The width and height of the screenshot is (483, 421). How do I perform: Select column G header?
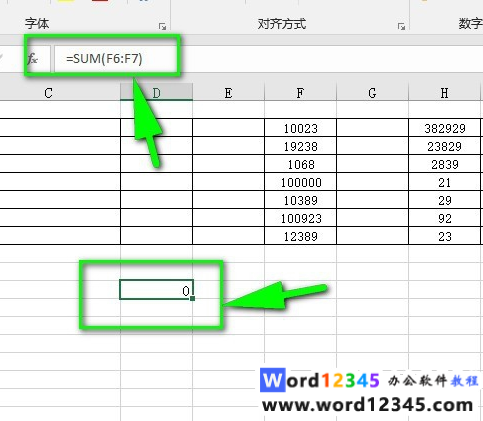tap(372, 93)
